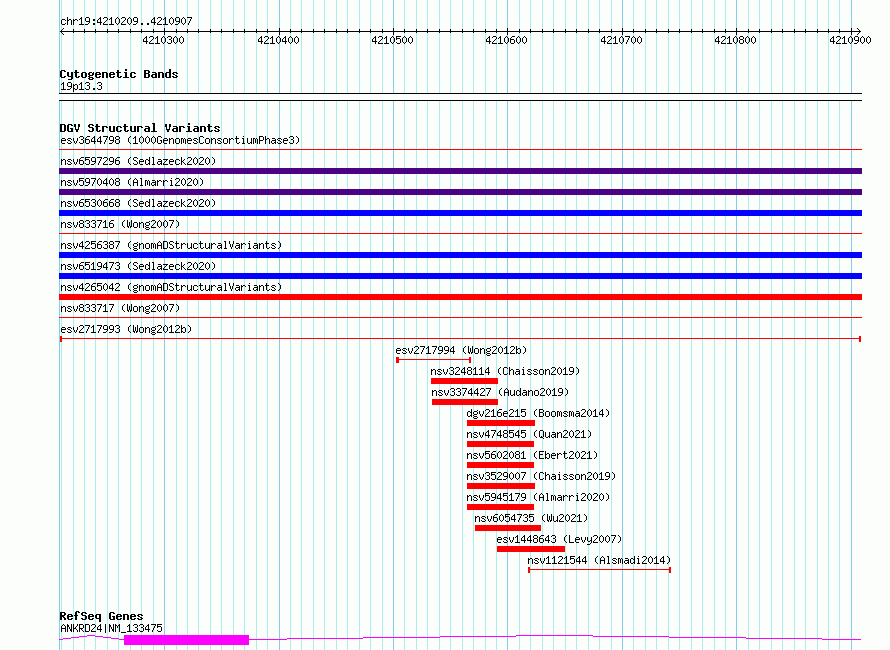Click the 4210700 ruler position
The height and width of the screenshot is (650, 890).
pos(621,40)
